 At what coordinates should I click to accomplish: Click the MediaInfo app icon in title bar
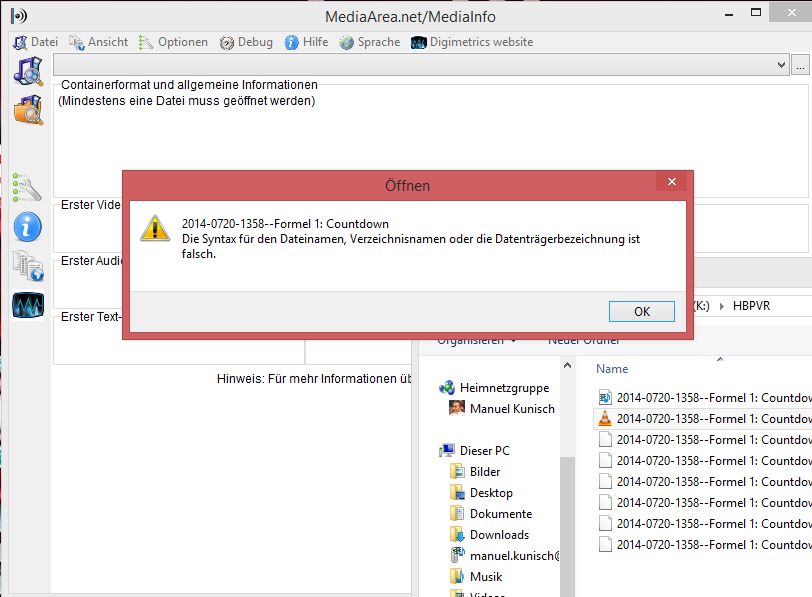click(18, 16)
